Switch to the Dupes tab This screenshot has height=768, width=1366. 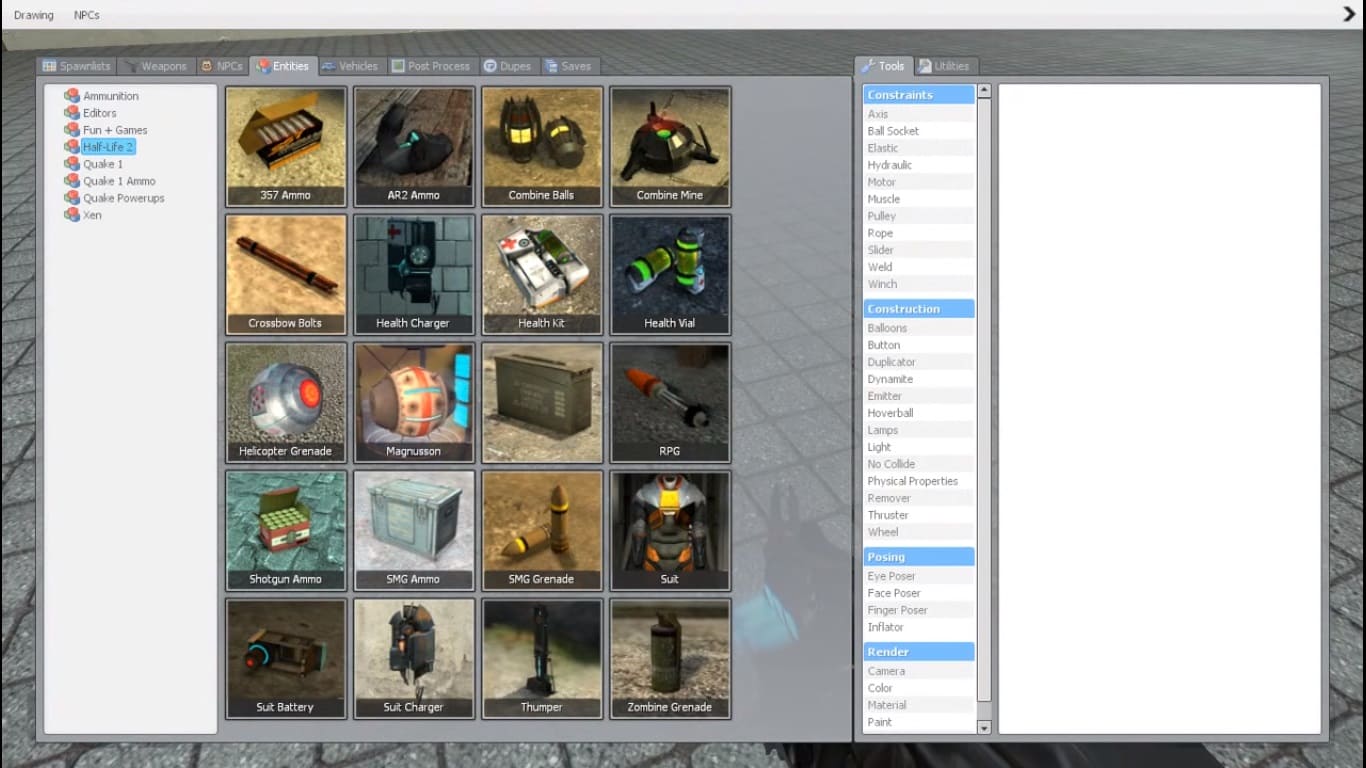click(x=508, y=66)
